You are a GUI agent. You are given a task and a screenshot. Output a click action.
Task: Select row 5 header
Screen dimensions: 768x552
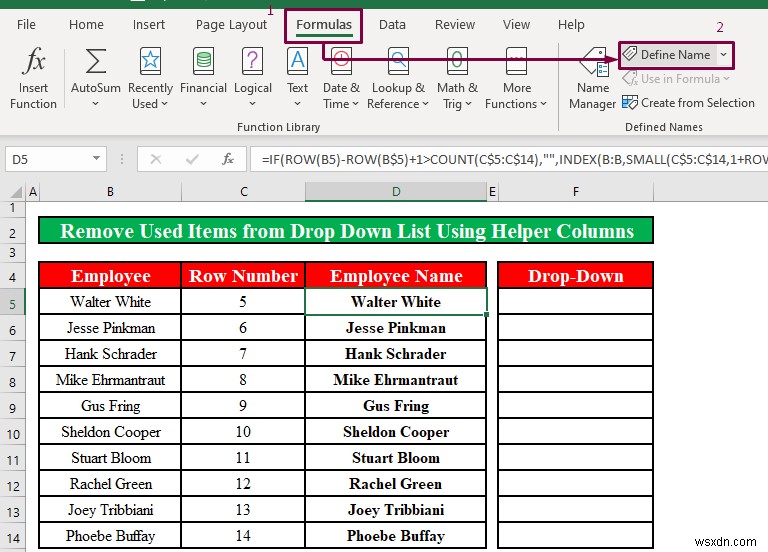click(x=12, y=304)
